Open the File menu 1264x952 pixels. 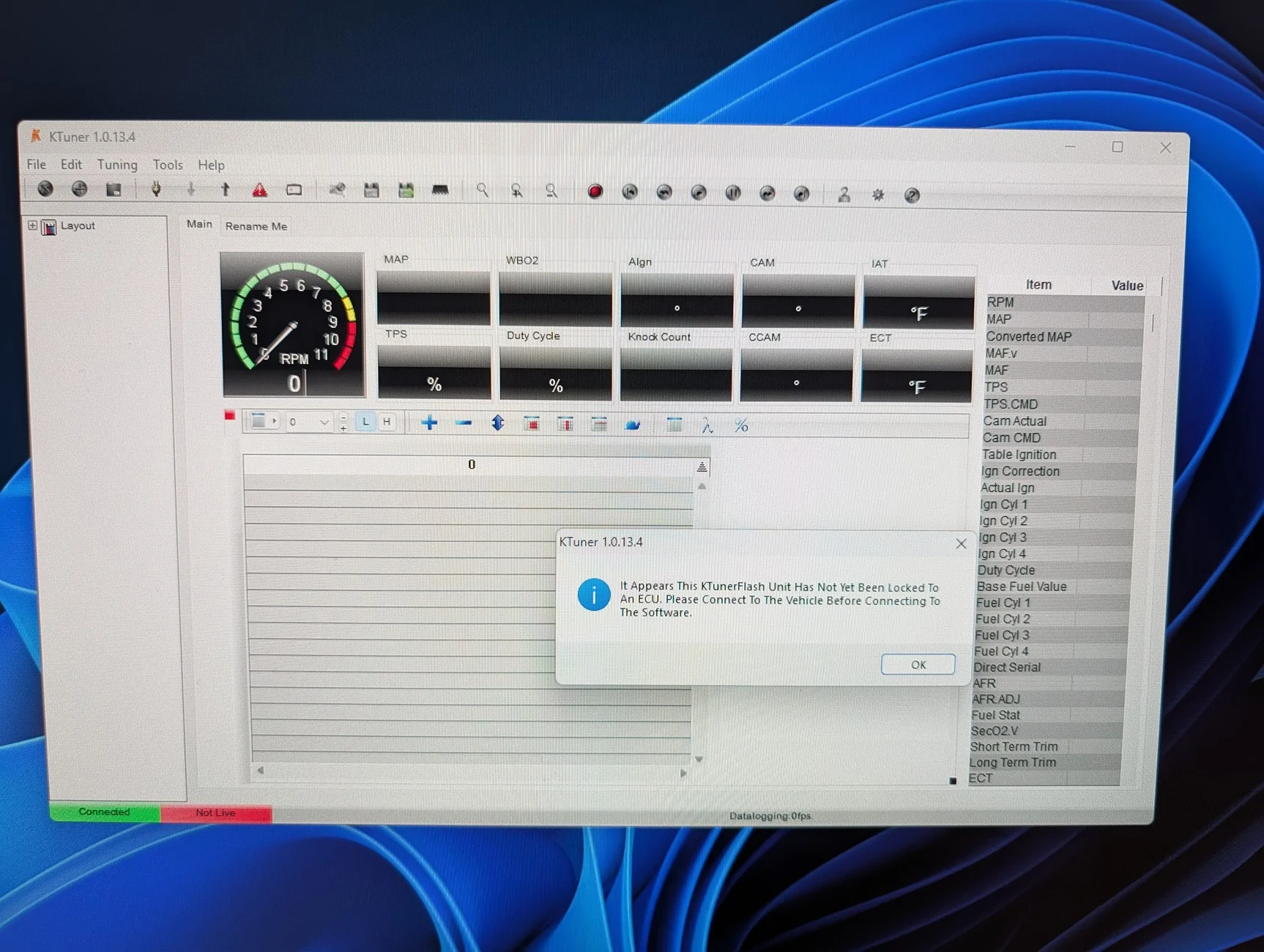point(37,164)
